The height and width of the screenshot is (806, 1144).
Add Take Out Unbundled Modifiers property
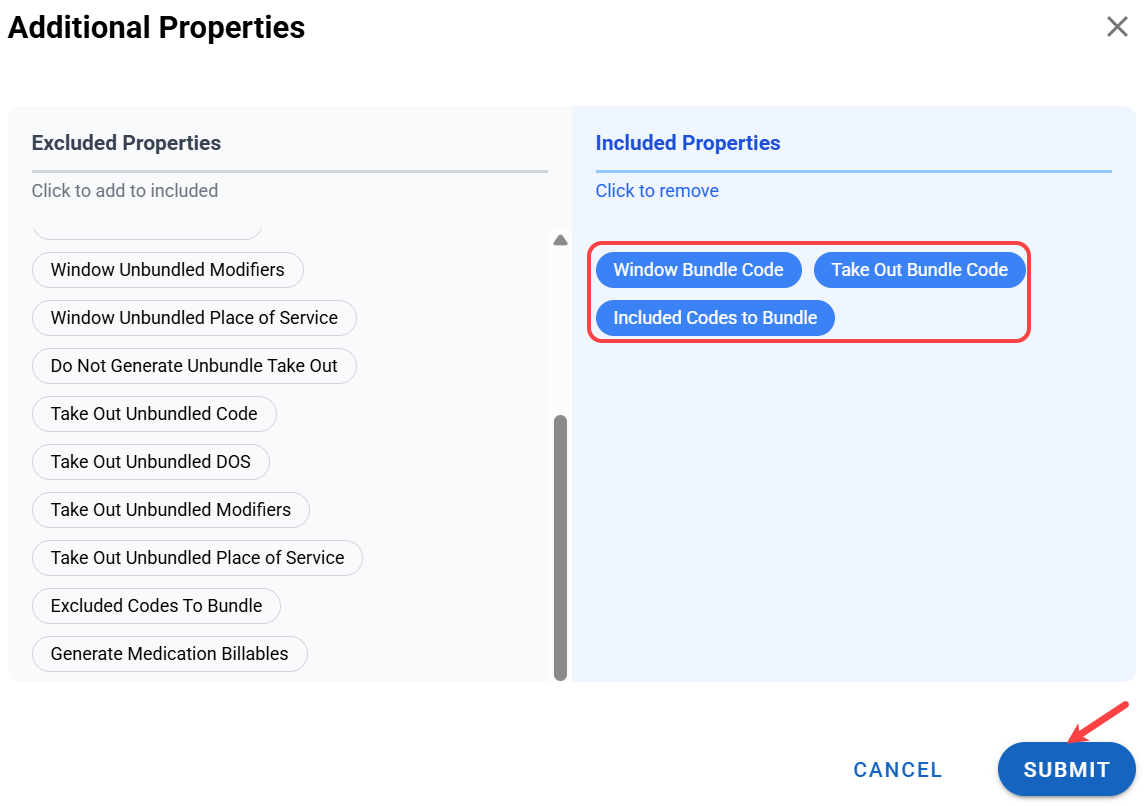[x=170, y=510]
